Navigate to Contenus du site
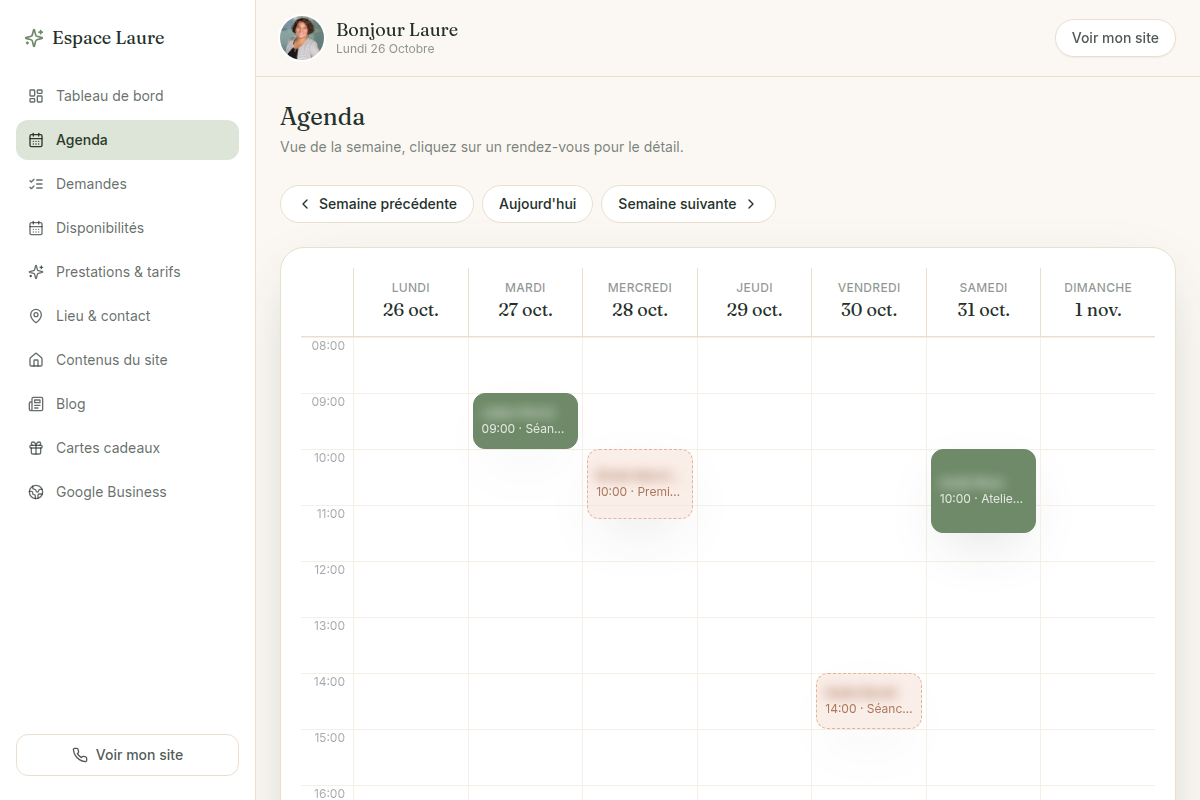The image size is (1200, 800). 127,360
